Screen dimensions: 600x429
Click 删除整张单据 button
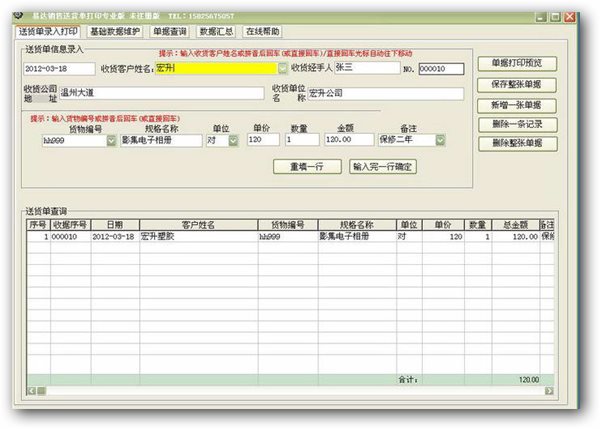[518, 144]
